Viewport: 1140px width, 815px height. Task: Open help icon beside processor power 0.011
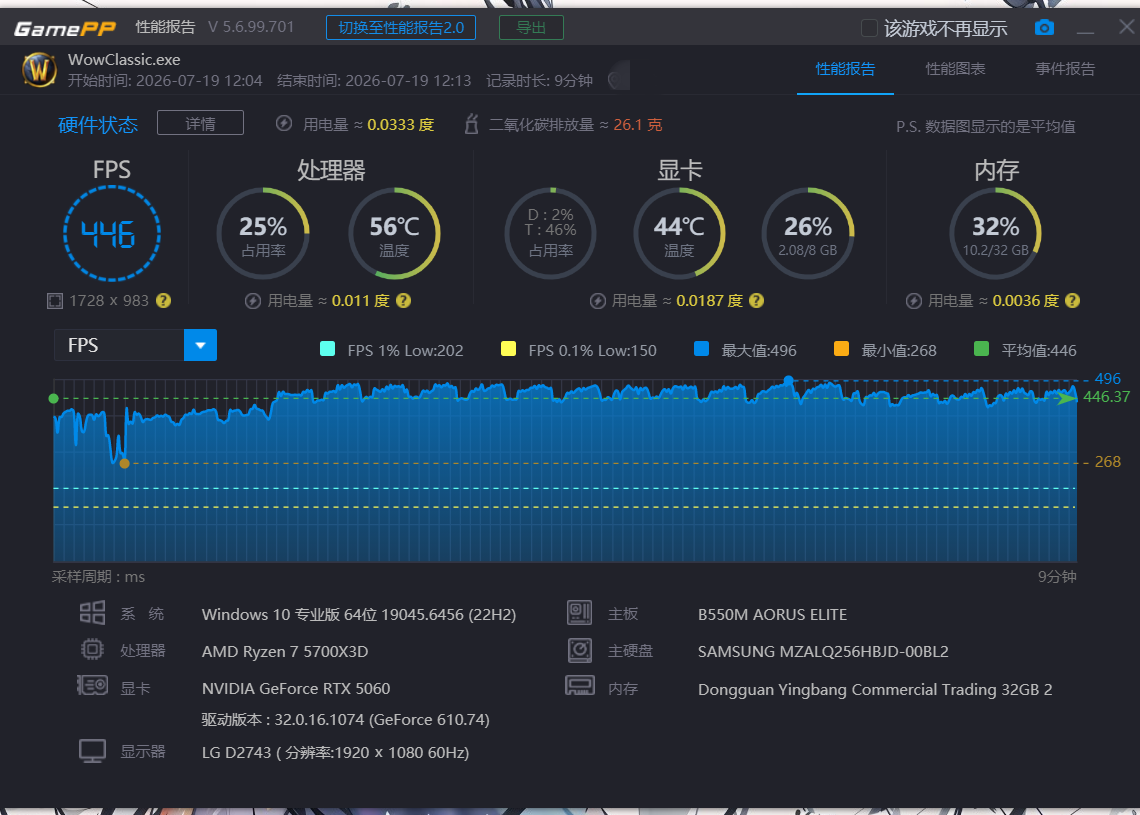tap(404, 300)
